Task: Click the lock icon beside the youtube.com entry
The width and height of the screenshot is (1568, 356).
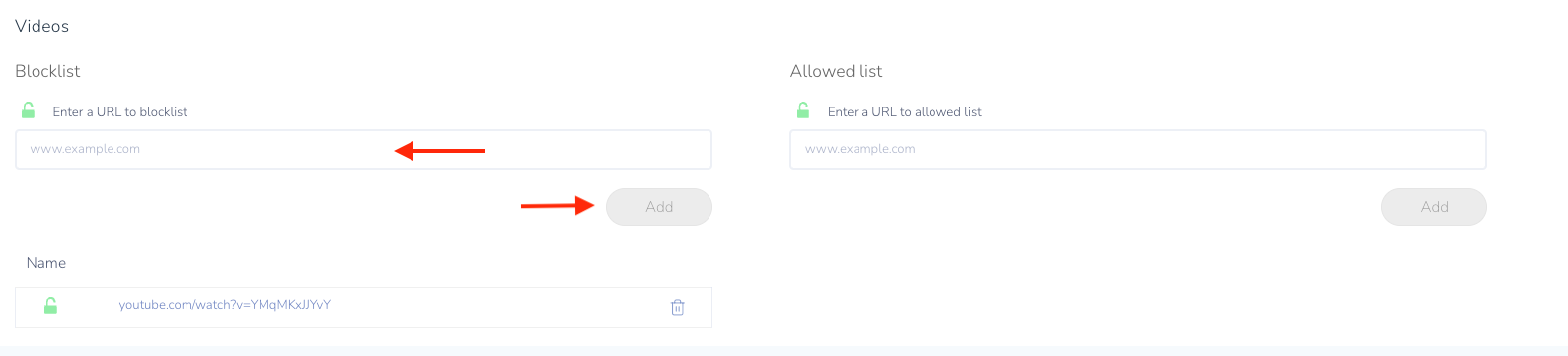Action: coord(50,306)
